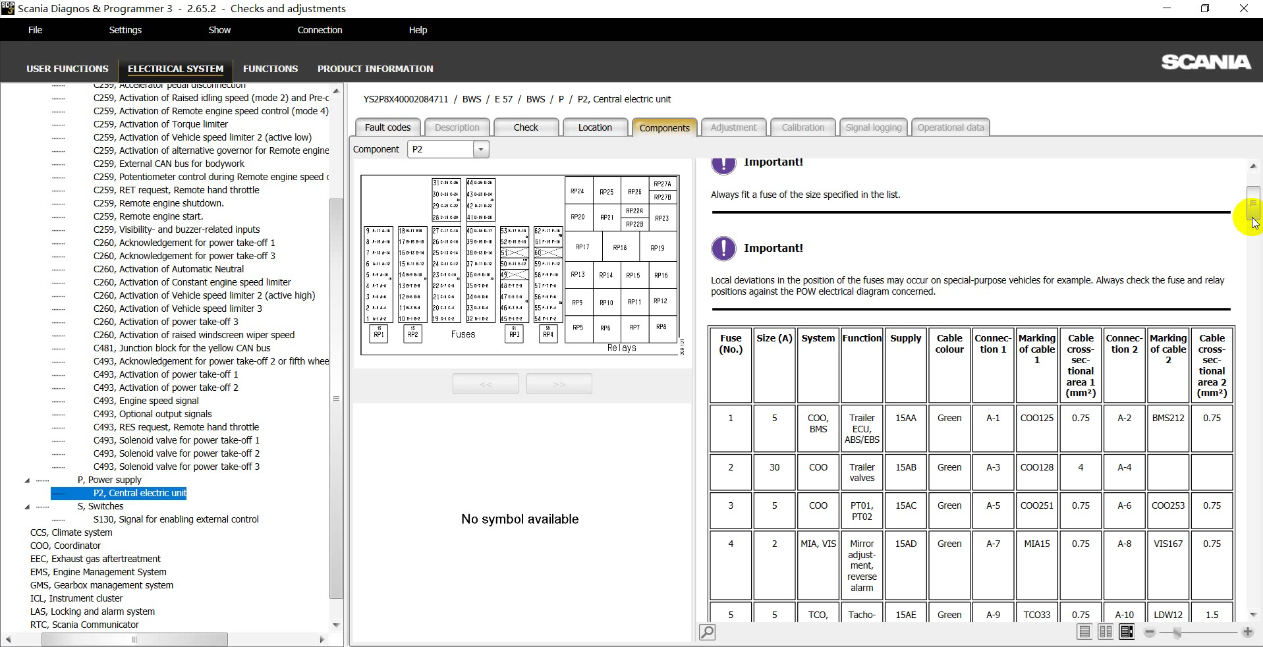1263x647 pixels.
Task: Click the Trailer valves function cell
Action: [x=862, y=472]
